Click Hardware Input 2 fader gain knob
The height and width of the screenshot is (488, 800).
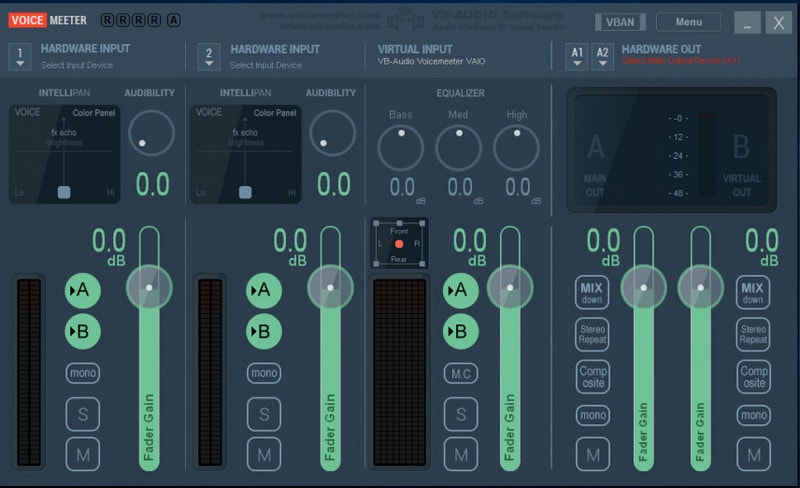pos(330,287)
